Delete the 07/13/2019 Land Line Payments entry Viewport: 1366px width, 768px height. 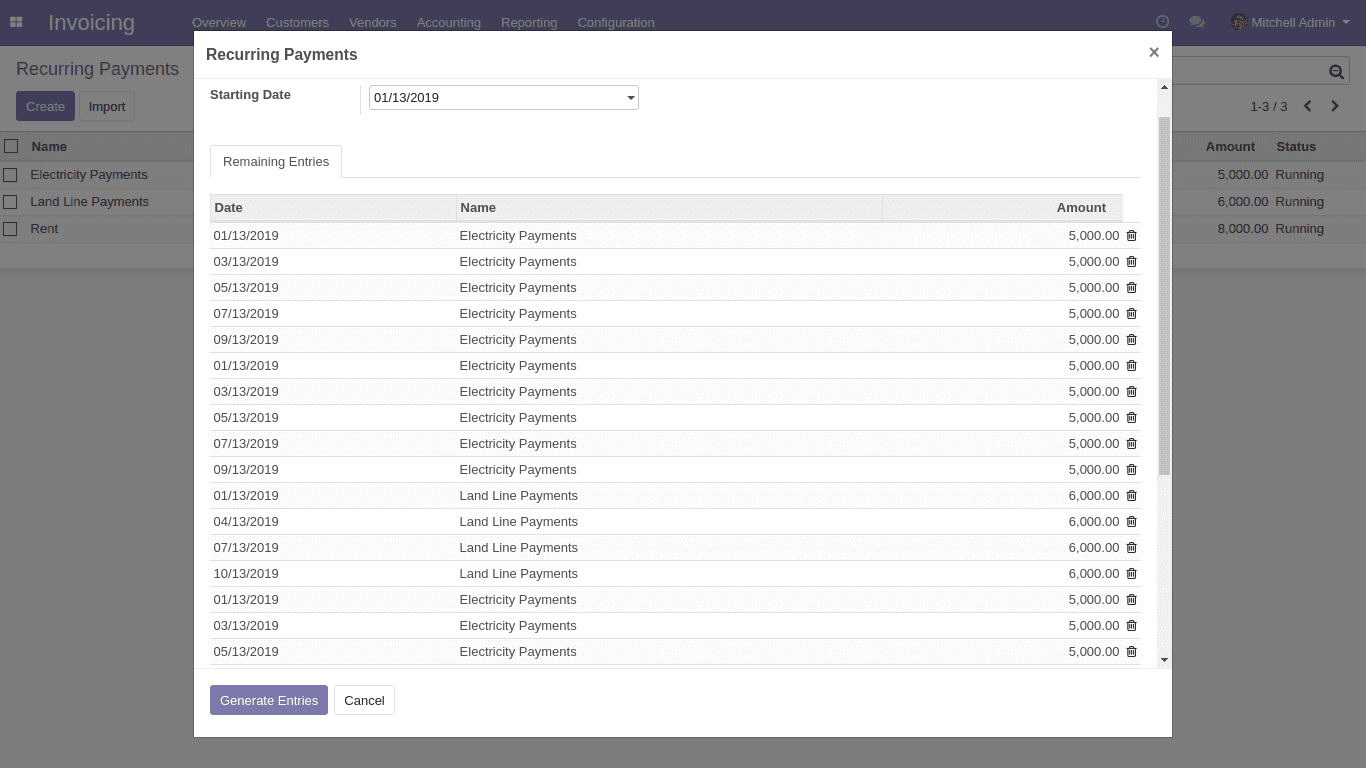click(x=1132, y=547)
